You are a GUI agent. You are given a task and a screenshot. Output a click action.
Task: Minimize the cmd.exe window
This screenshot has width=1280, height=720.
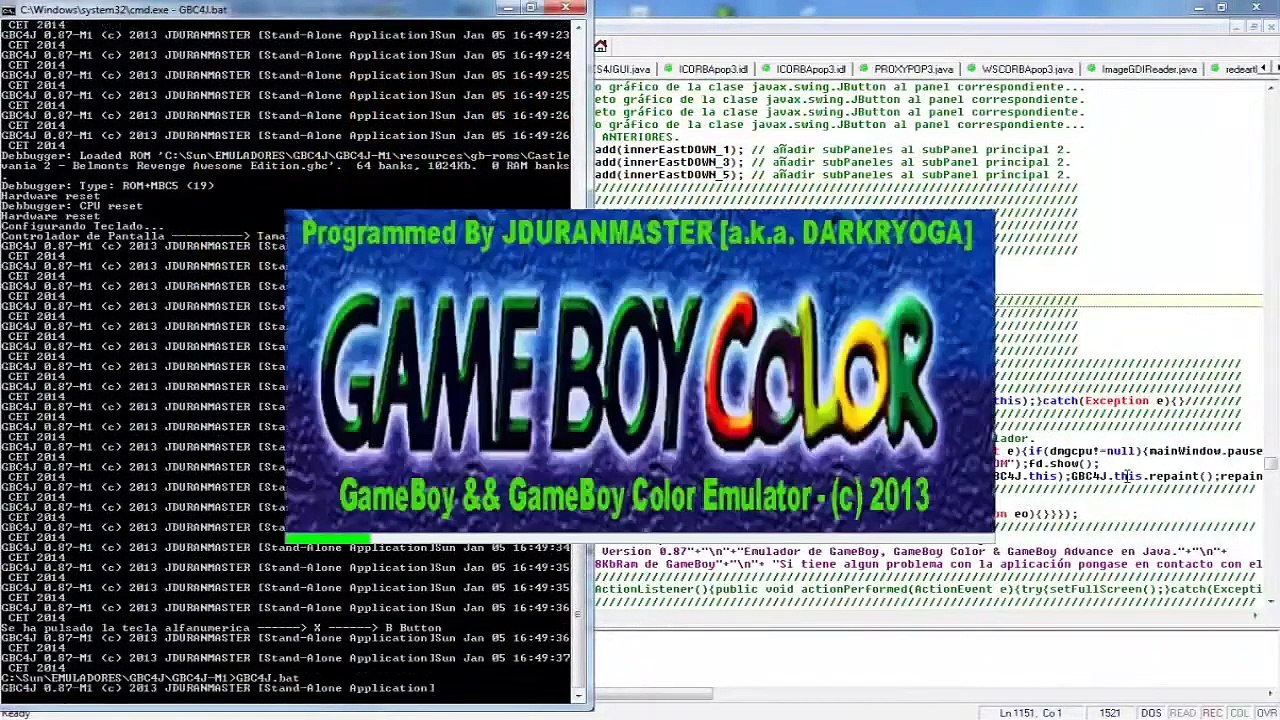tap(507, 8)
